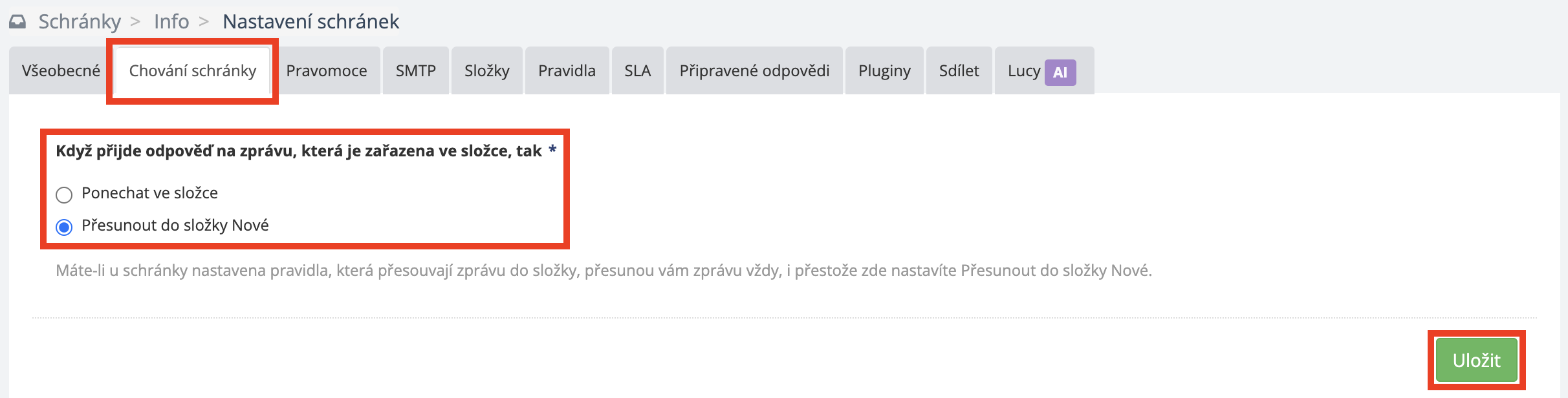Switch to the Všeobecné tab
Viewport: 1568px width, 398px height.
(x=63, y=71)
